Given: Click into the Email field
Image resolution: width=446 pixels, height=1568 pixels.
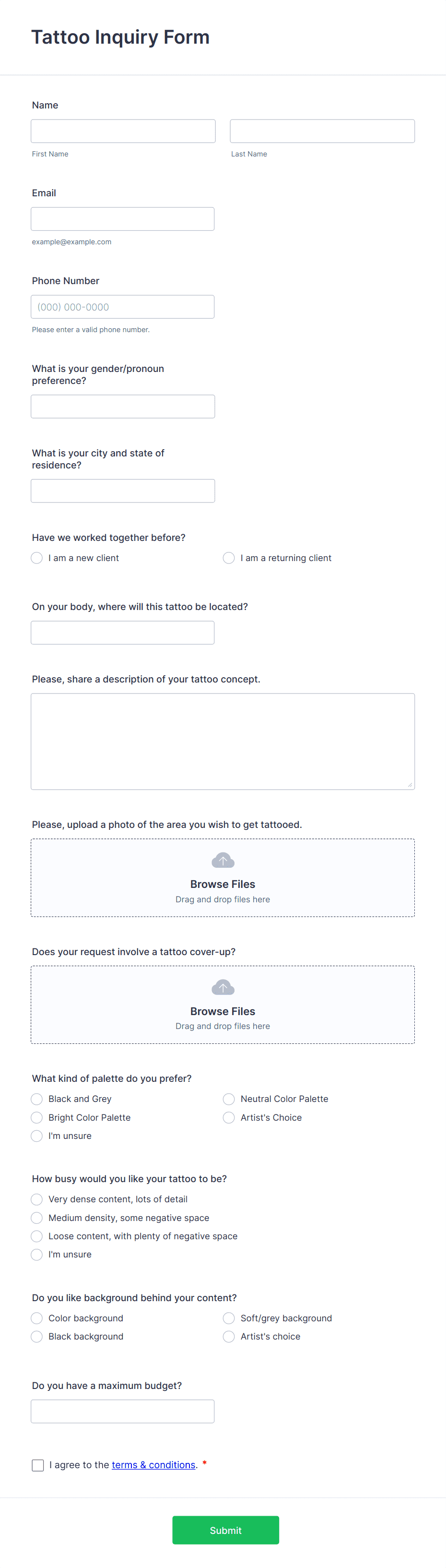Looking at the screenshot, I should pos(122,219).
